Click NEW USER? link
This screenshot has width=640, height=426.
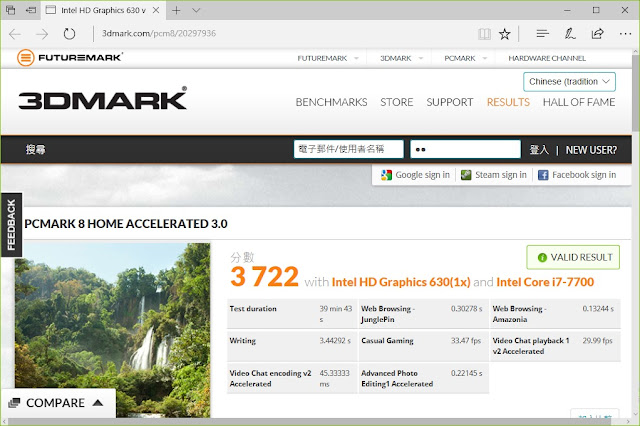pyautogui.click(x=591, y=150)
